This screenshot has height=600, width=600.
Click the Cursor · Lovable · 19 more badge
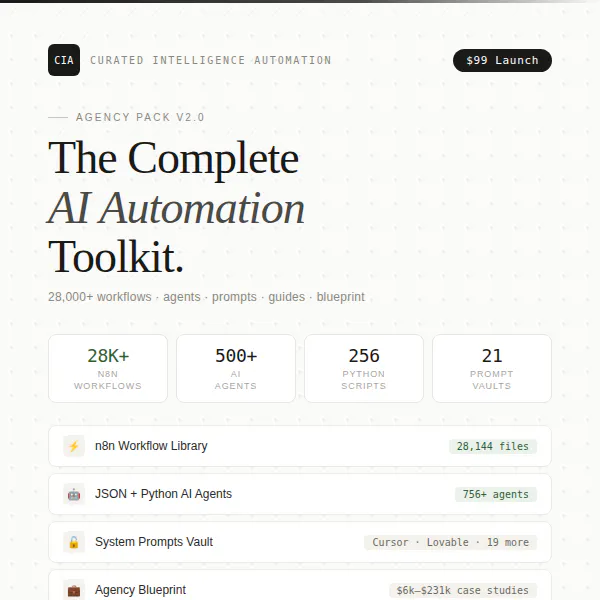(x=450, y=542)
